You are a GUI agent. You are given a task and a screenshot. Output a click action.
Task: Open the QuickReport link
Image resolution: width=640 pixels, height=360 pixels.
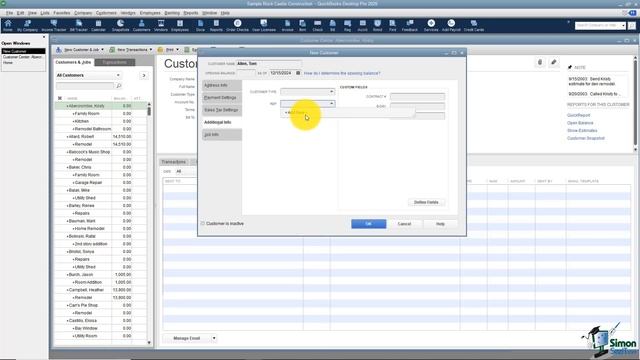coord(578,115)
